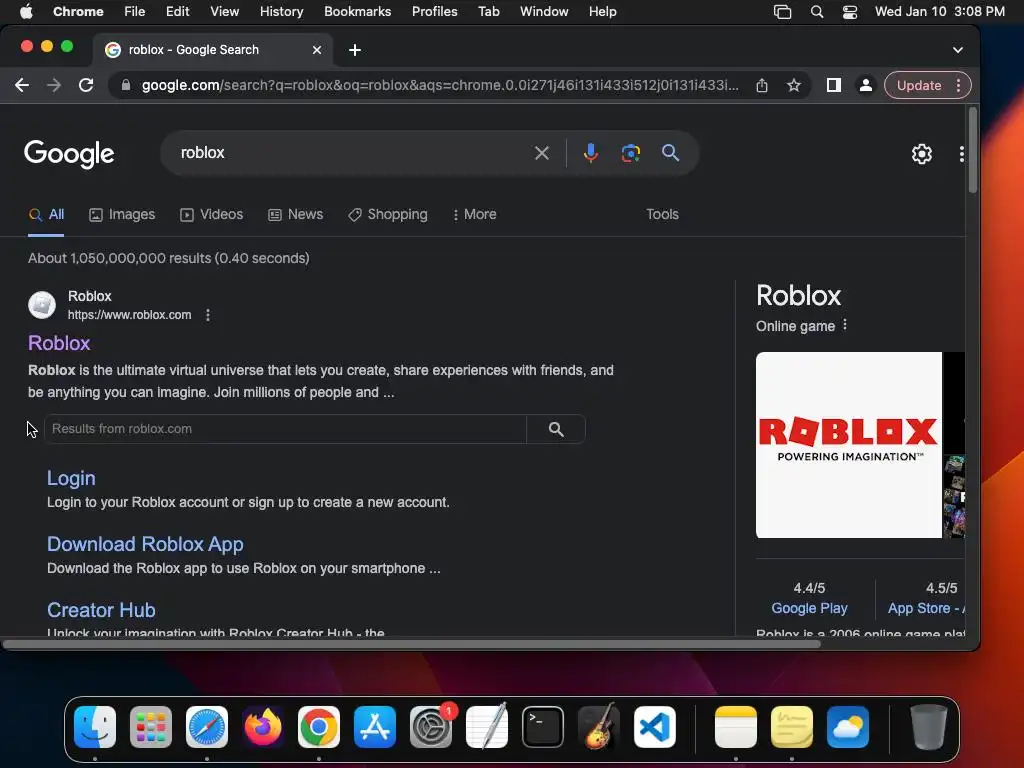The width and height of the screenshot is (1024, 768).
Task: Open the Profiles menu
Action: [x=434, y=12]
